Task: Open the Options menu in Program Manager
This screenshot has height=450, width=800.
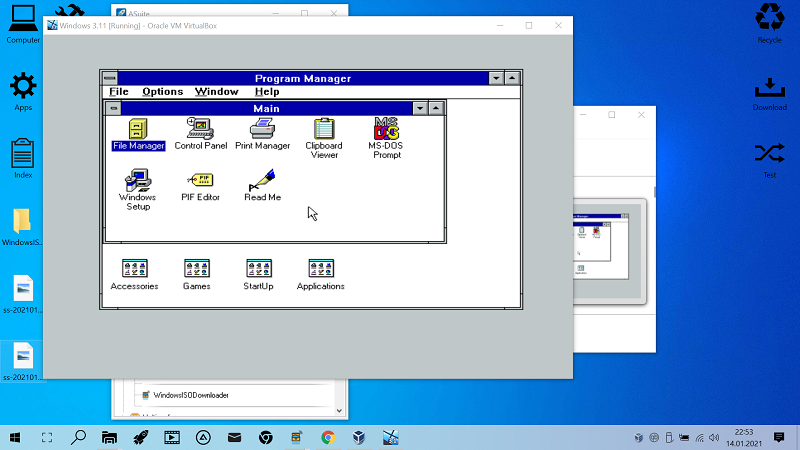Action: [162, 92]
